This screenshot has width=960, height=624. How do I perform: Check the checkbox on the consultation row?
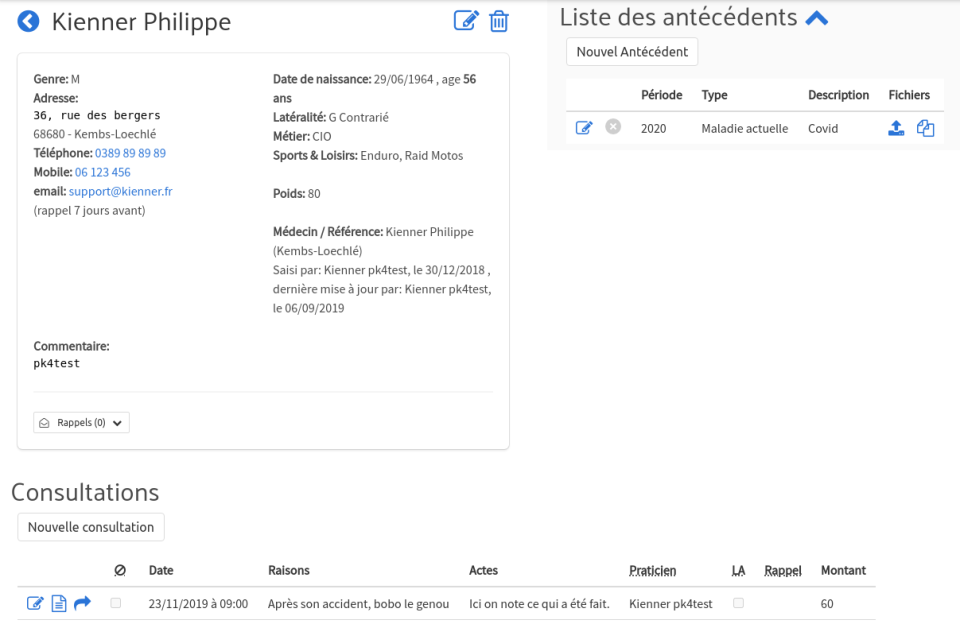[114, 603]
